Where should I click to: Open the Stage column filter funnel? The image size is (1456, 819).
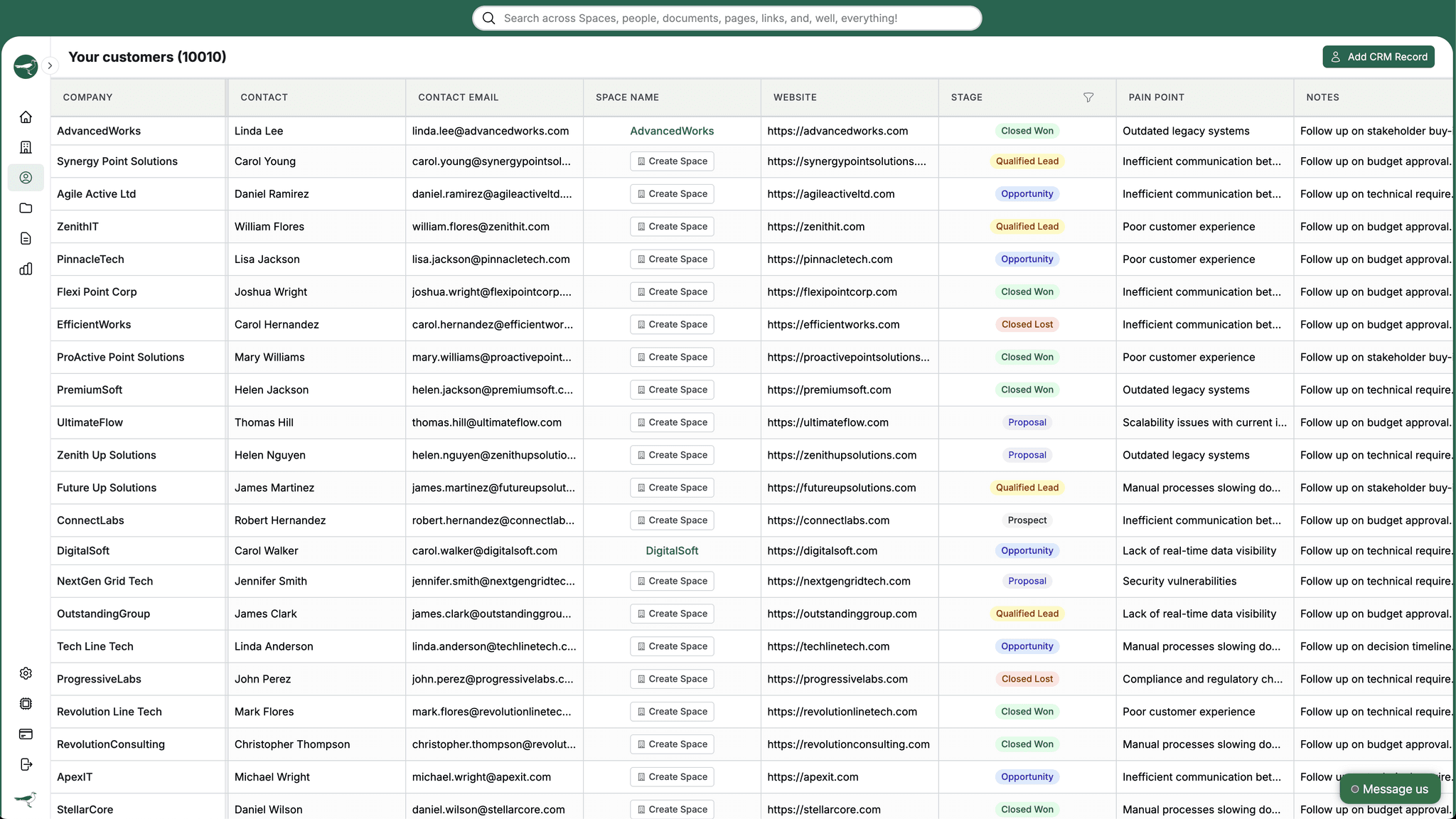point(1088,97)
